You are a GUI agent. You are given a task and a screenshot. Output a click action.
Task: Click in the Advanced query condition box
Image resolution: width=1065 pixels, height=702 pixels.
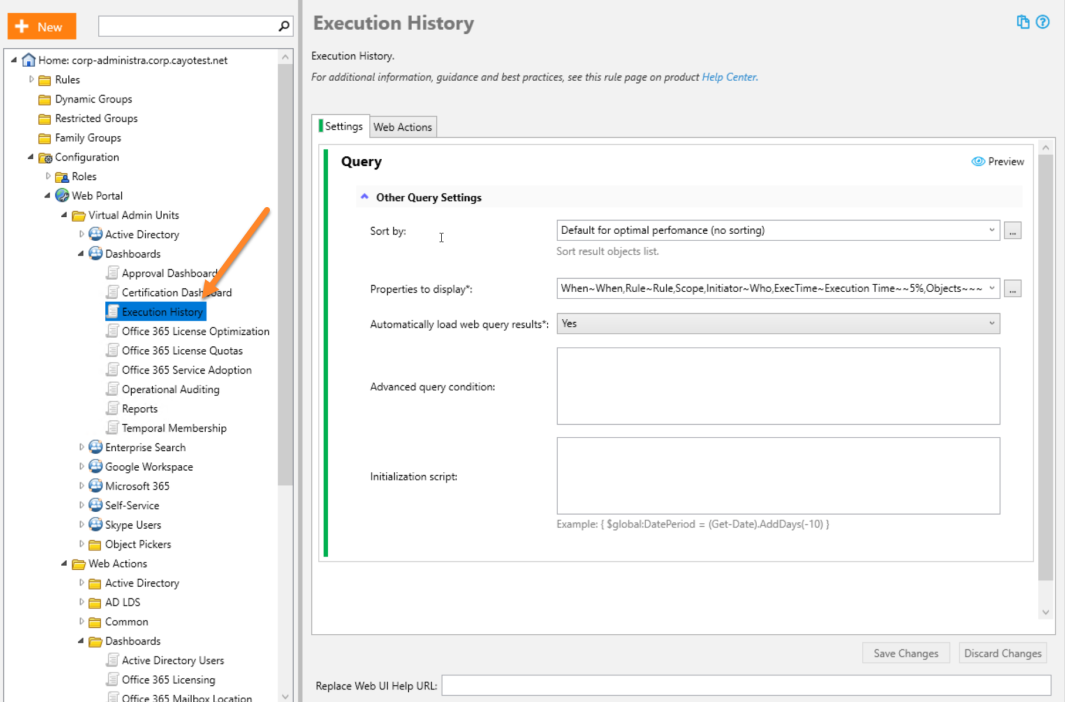tap(778, 386)
